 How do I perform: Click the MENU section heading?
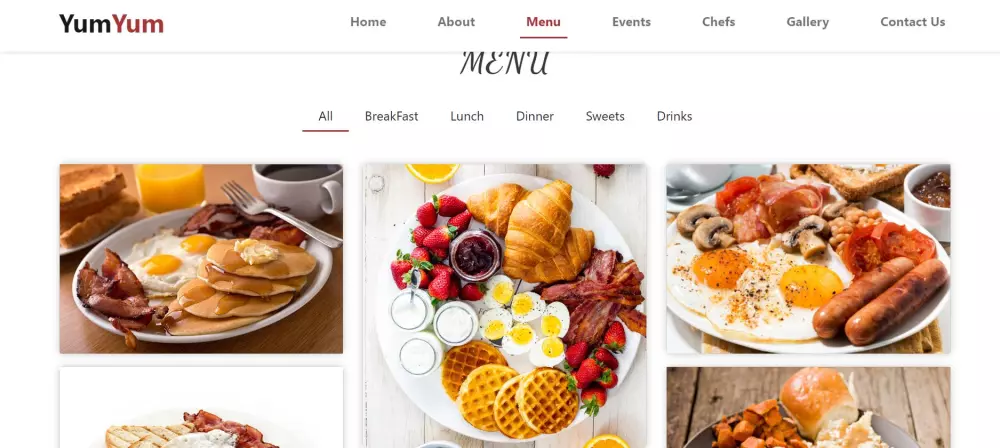(x=504, y=64)
